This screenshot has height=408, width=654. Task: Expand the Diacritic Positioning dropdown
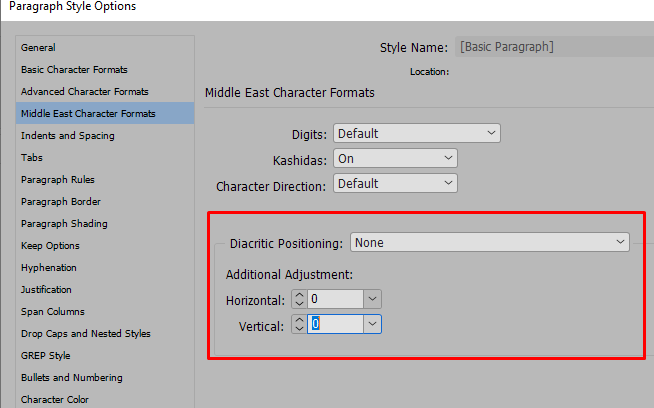[490, 242]
